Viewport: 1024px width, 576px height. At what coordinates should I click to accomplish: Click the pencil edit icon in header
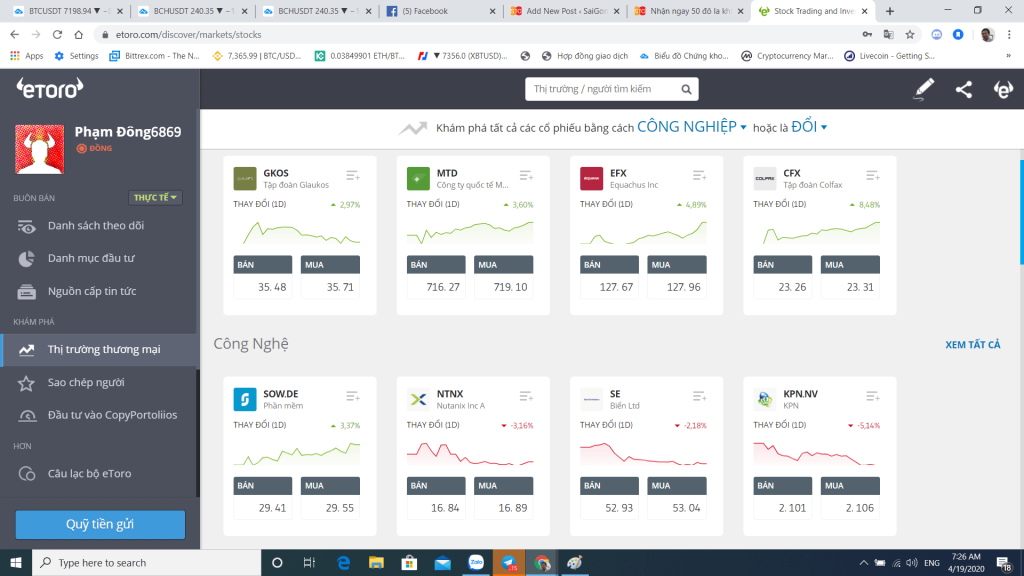[924, 89]
